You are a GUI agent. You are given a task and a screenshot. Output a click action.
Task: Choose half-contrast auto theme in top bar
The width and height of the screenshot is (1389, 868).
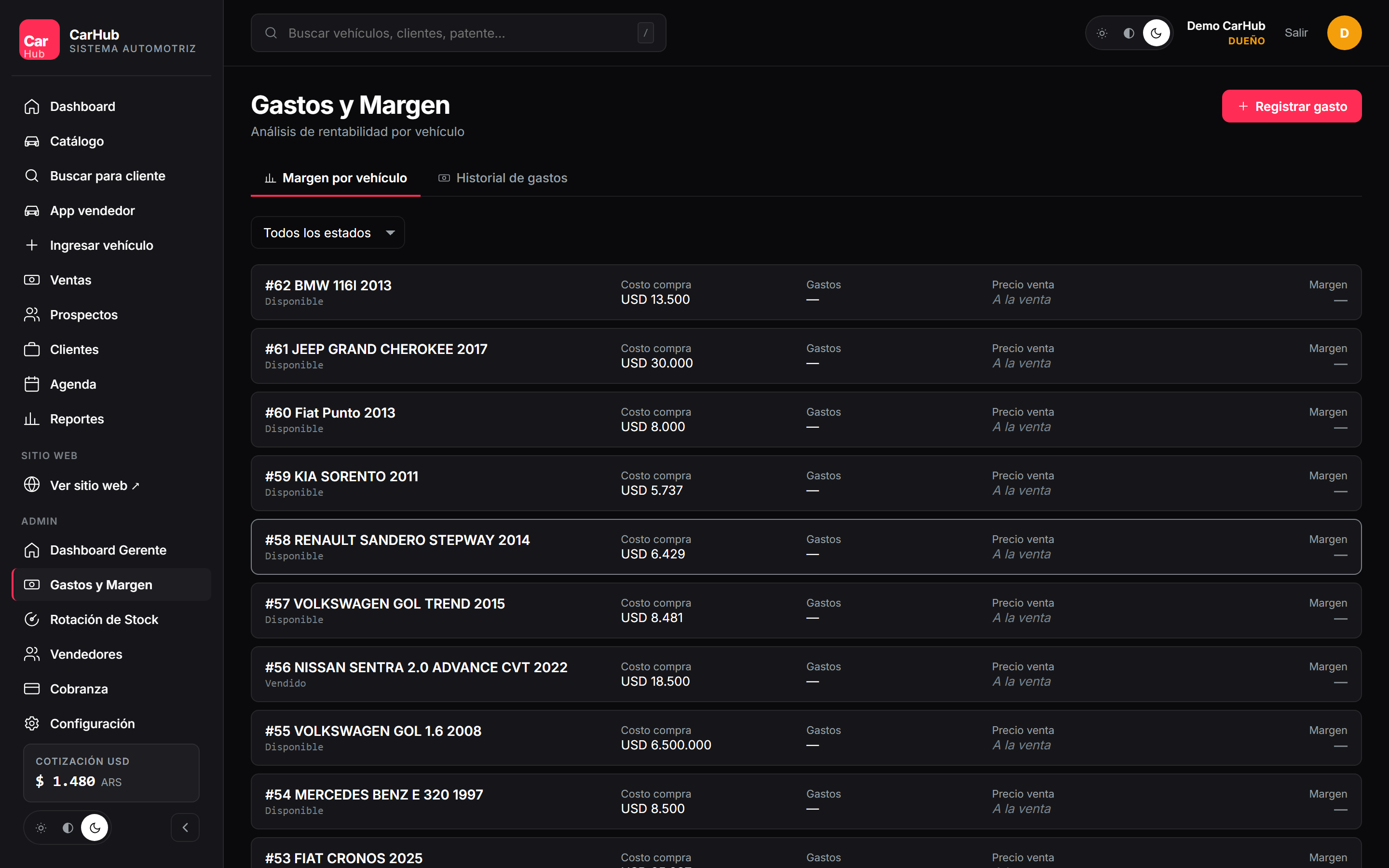(1129, 33)
